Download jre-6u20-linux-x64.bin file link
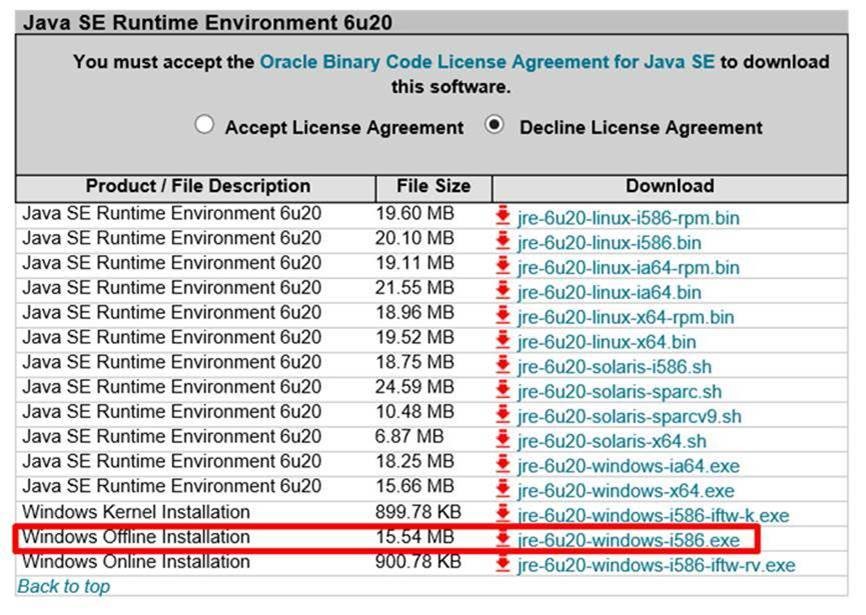The image size is (866, 615). [x=607, y=342]
